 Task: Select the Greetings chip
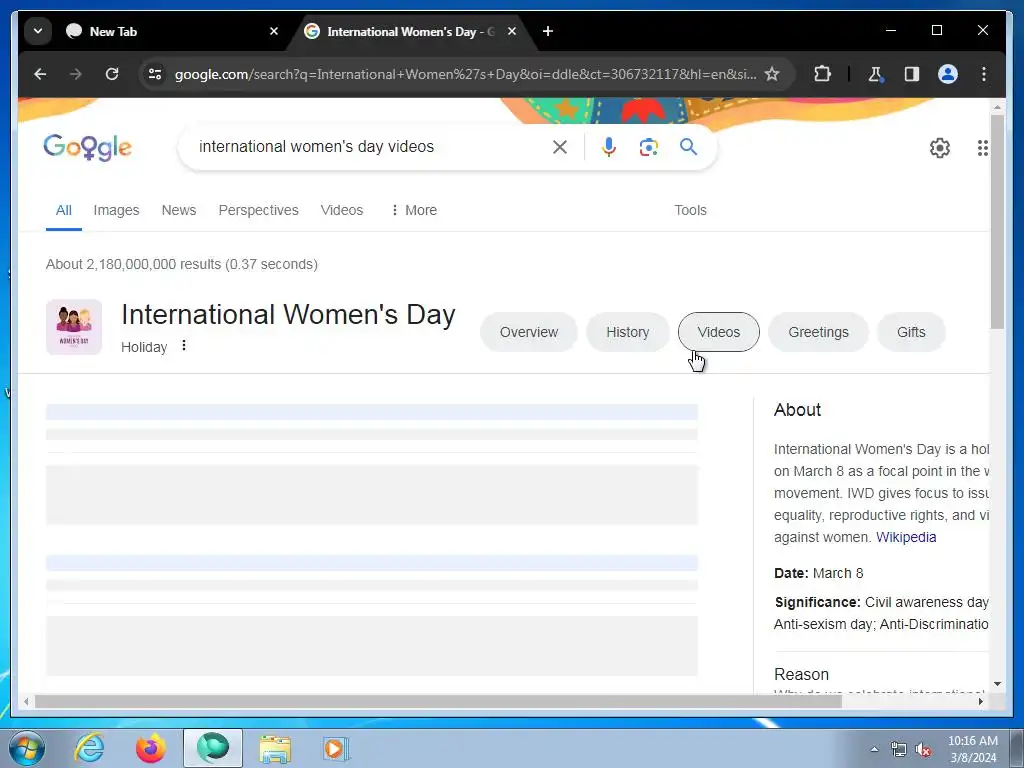point(818,332)
